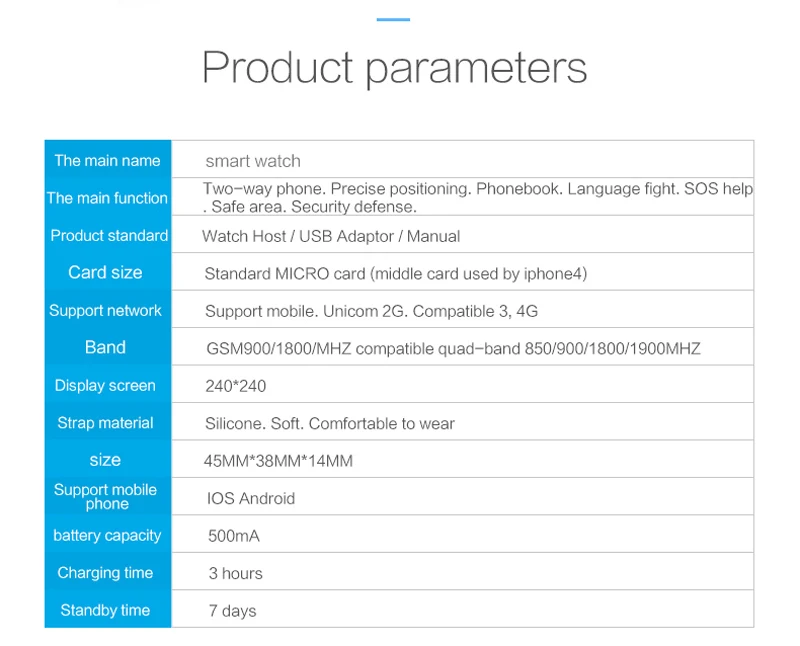Click the '7 days' standby time value
The height and width of the screenshot is (646, 800).
point(232,611)
